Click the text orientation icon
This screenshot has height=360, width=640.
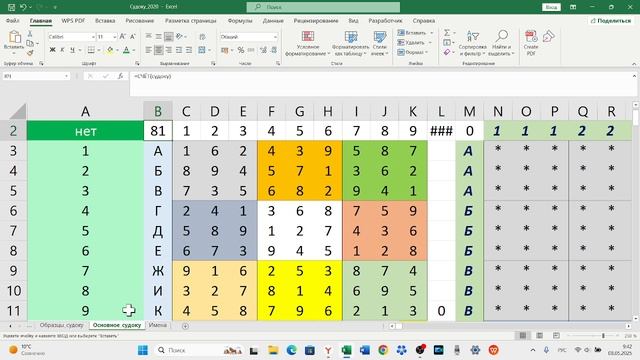click(179, 37)
